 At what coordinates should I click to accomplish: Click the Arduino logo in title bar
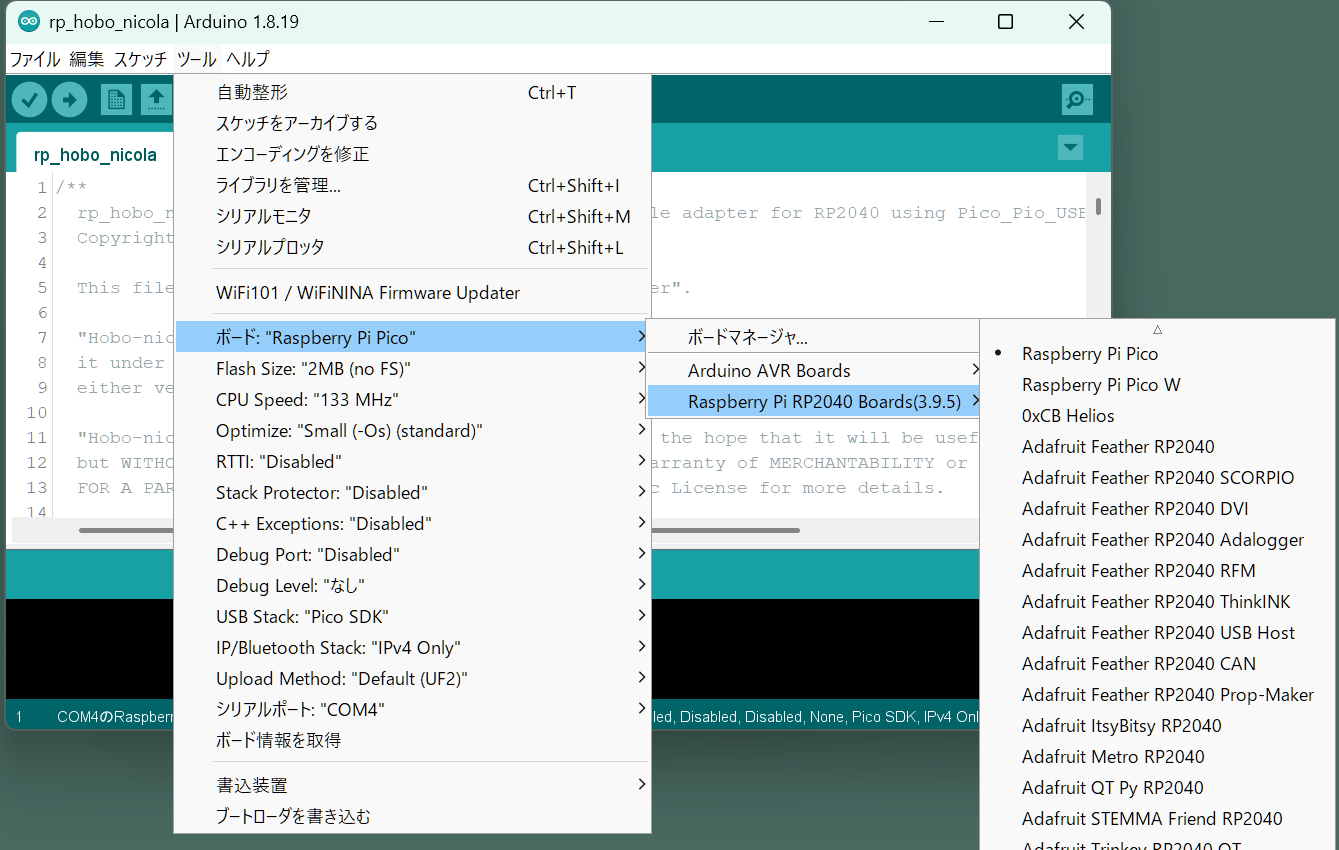click(x=28, y=21)
